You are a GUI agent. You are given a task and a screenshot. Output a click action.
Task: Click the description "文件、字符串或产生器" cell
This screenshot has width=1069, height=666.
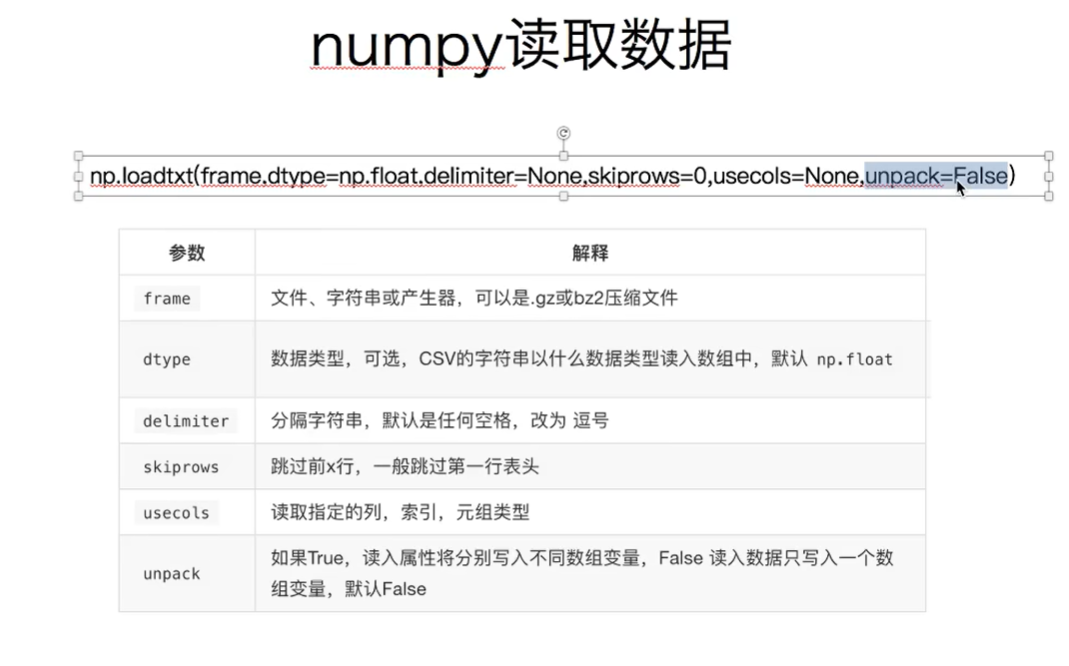tap(590, 298)
